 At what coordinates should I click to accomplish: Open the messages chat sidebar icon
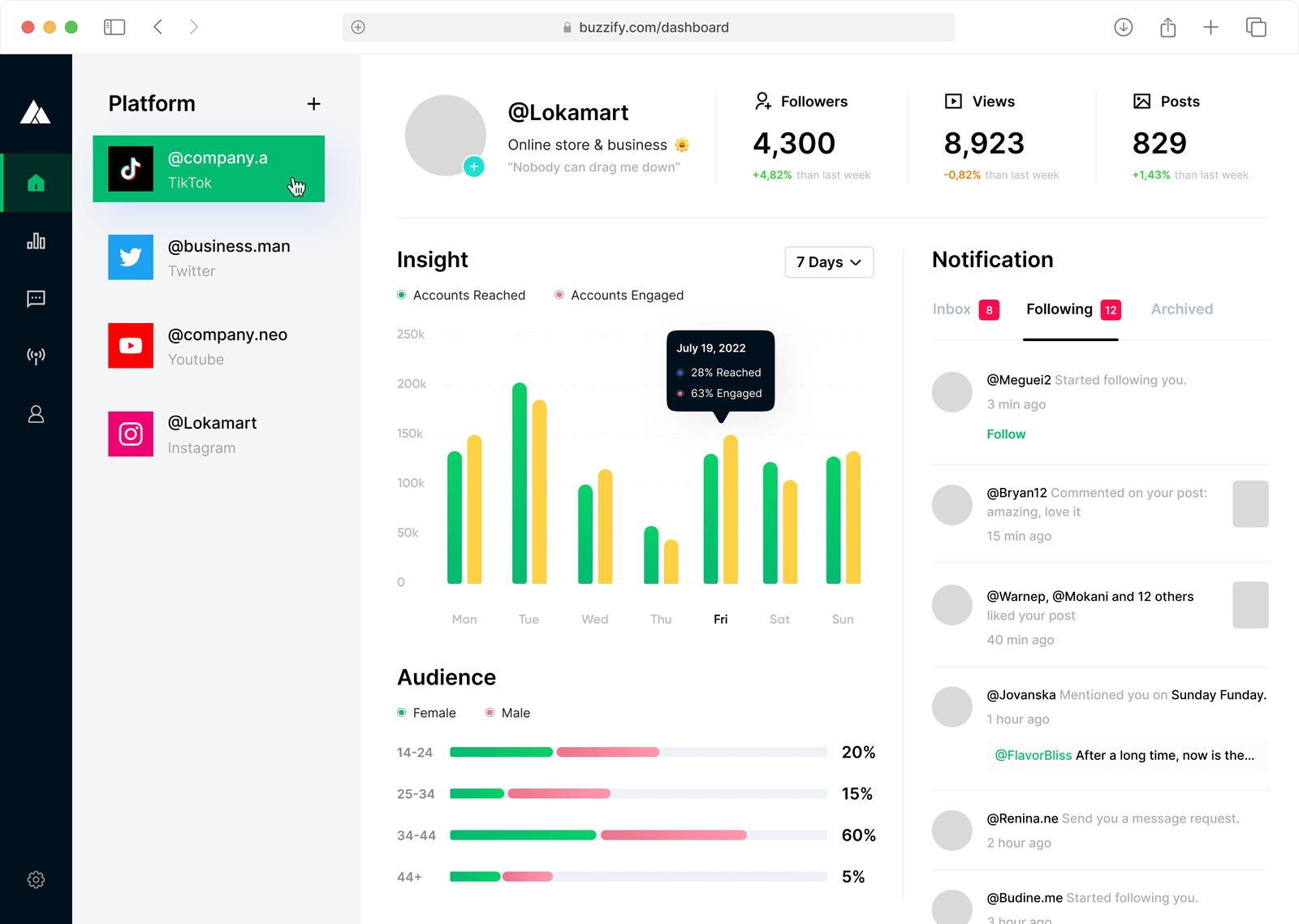(36, 299)
